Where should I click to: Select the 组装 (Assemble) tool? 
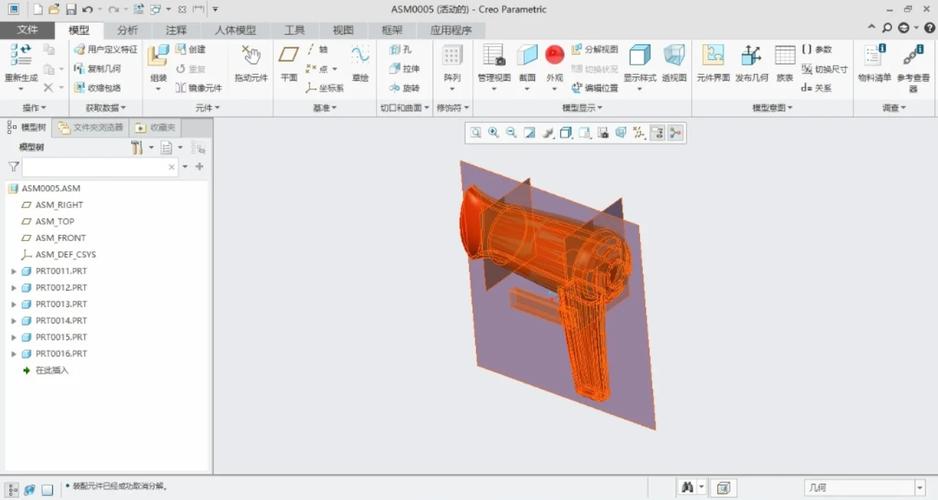(x=158, y=63)
